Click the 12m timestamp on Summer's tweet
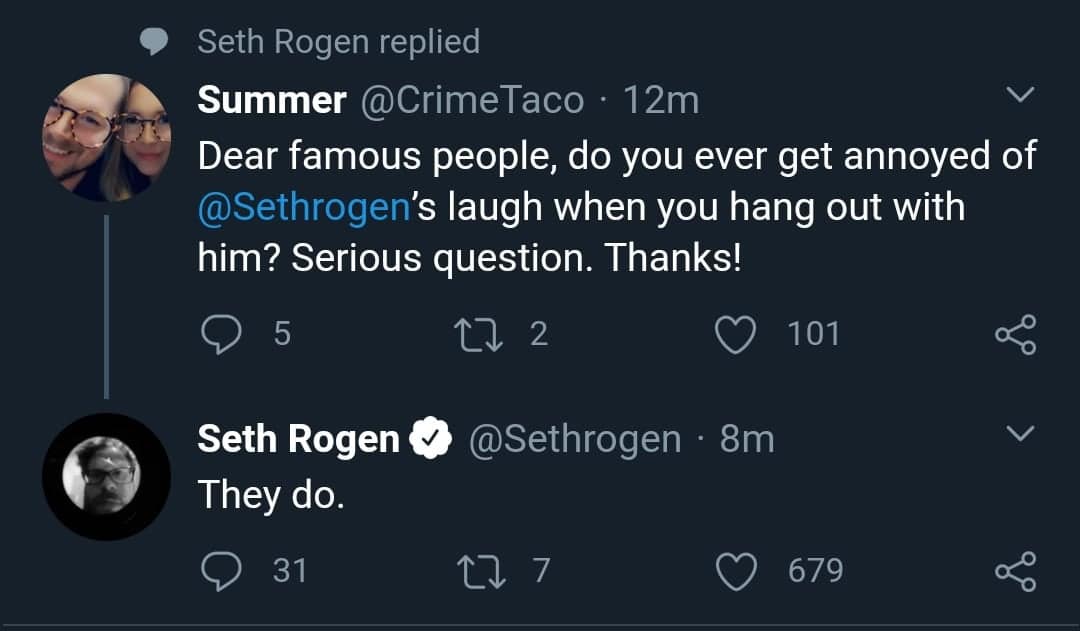 pos(660,100)
